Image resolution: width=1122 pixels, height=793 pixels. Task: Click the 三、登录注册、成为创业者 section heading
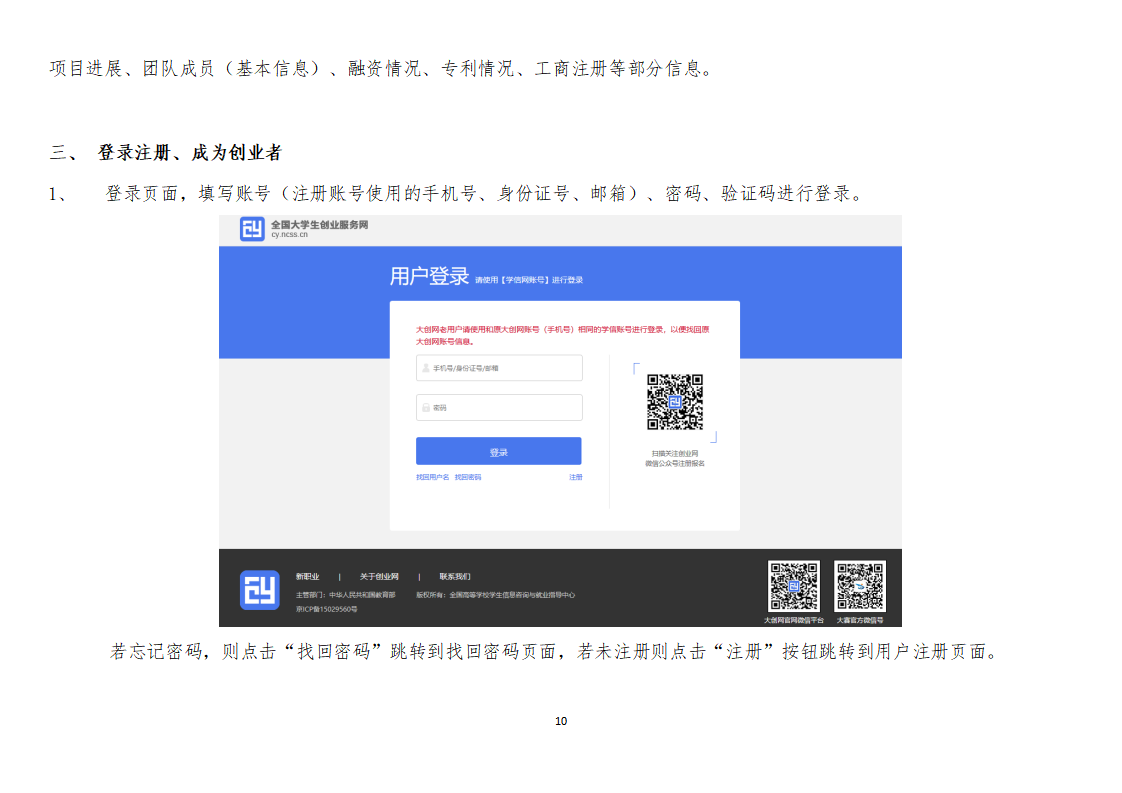tap(166, 153)
